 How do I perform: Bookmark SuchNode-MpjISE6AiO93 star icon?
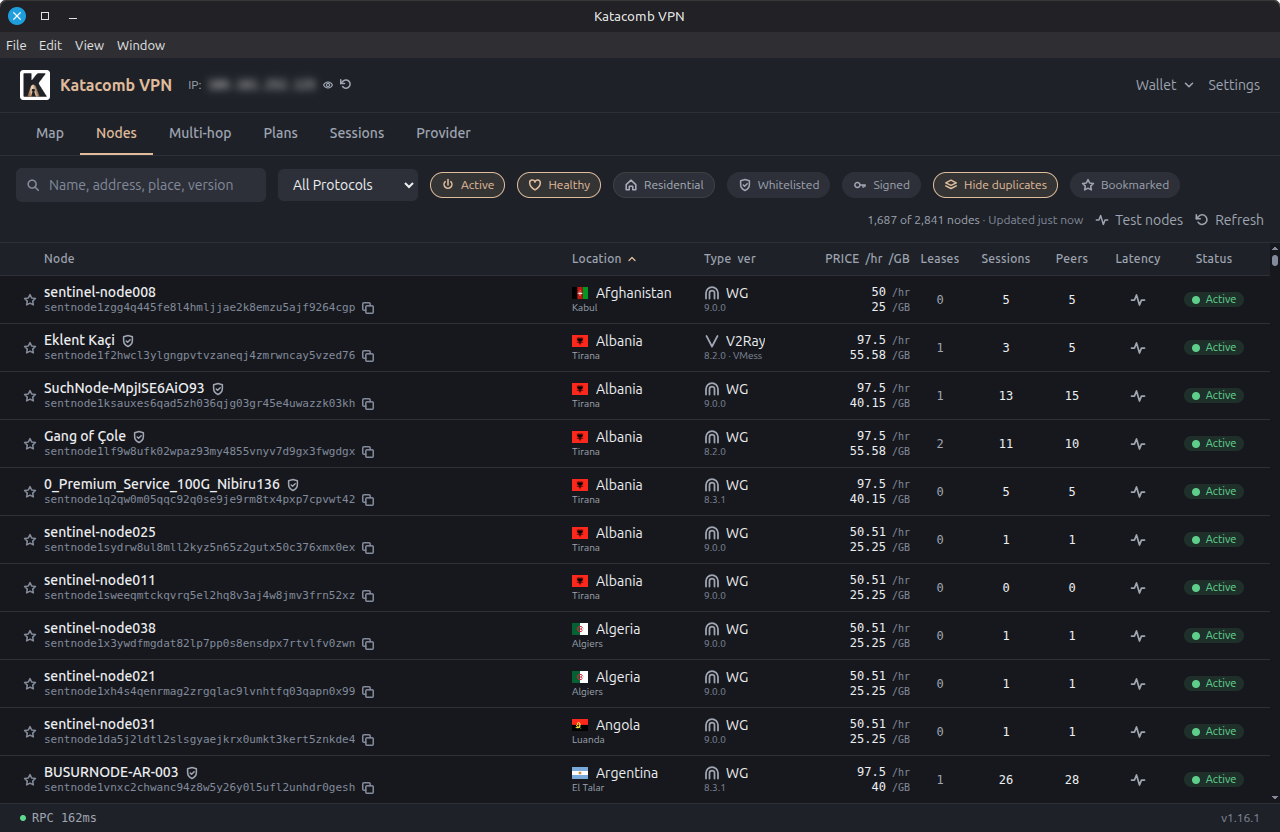coord(30,396)
